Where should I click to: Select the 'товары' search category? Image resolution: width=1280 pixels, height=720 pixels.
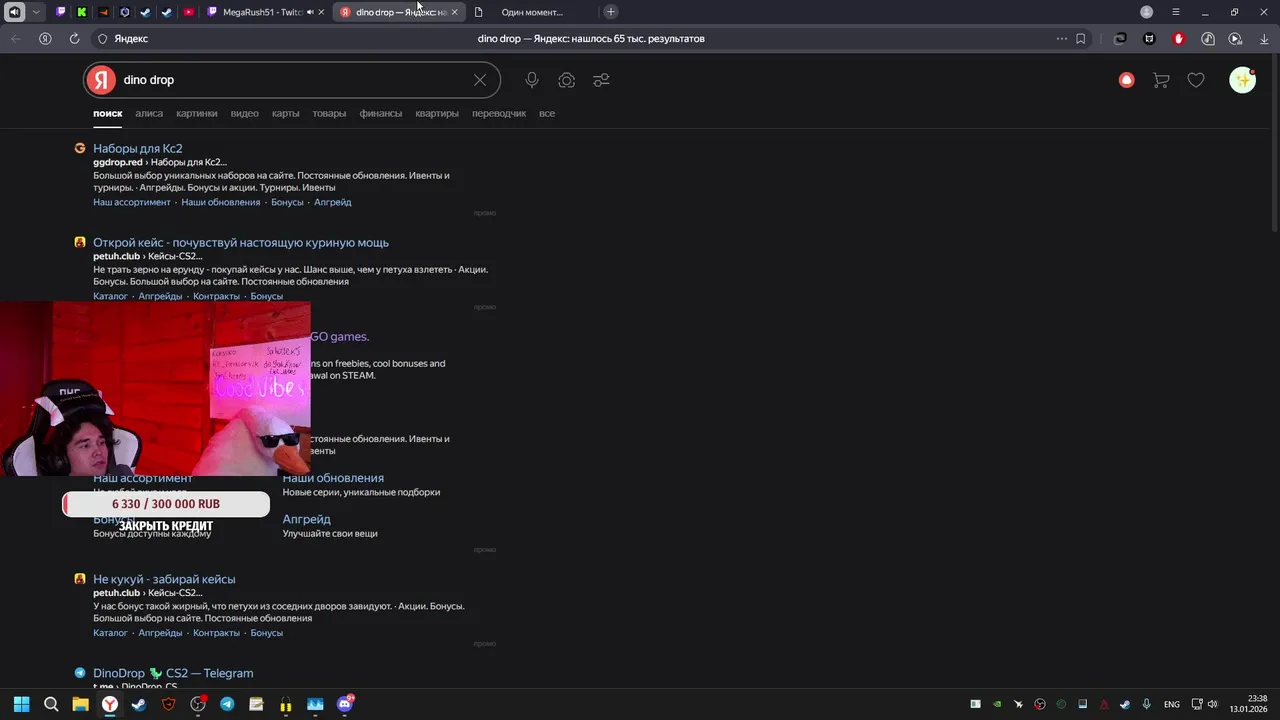[x=329, y=113]
